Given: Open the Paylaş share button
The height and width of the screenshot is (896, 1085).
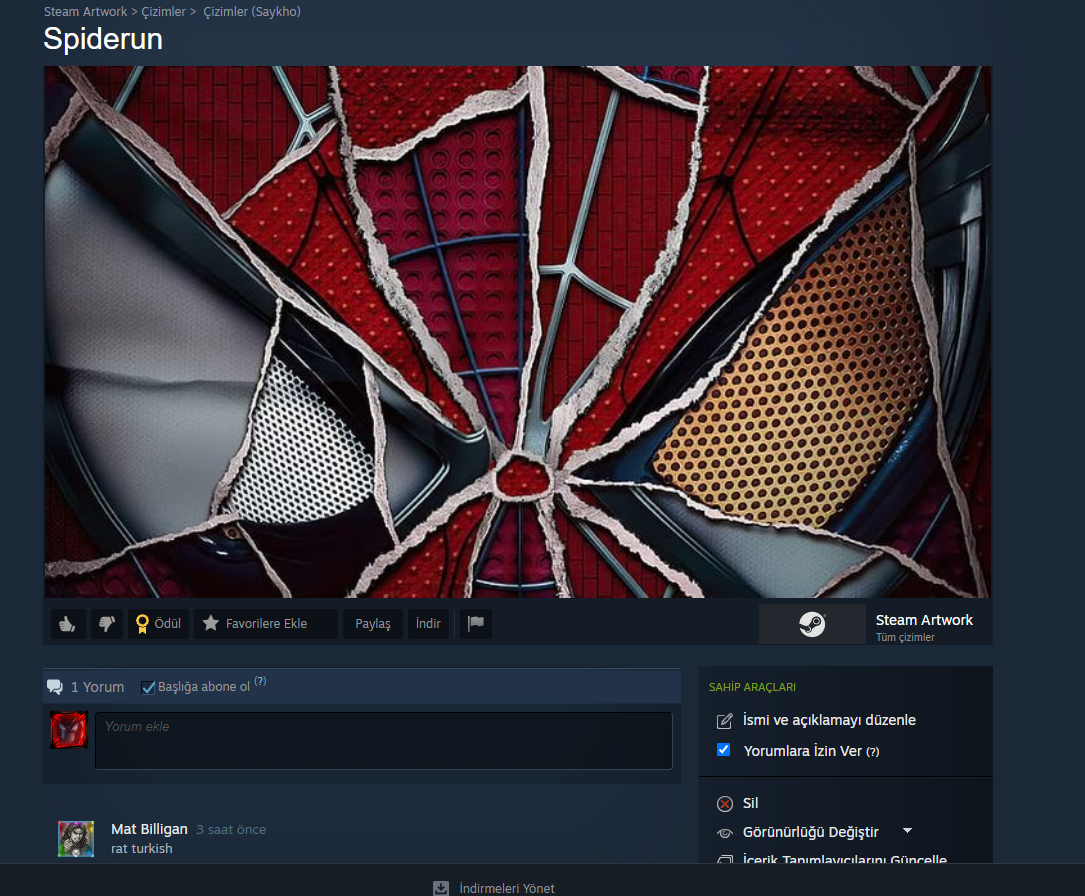Looking at the screenshot, I should coord(373,623).
